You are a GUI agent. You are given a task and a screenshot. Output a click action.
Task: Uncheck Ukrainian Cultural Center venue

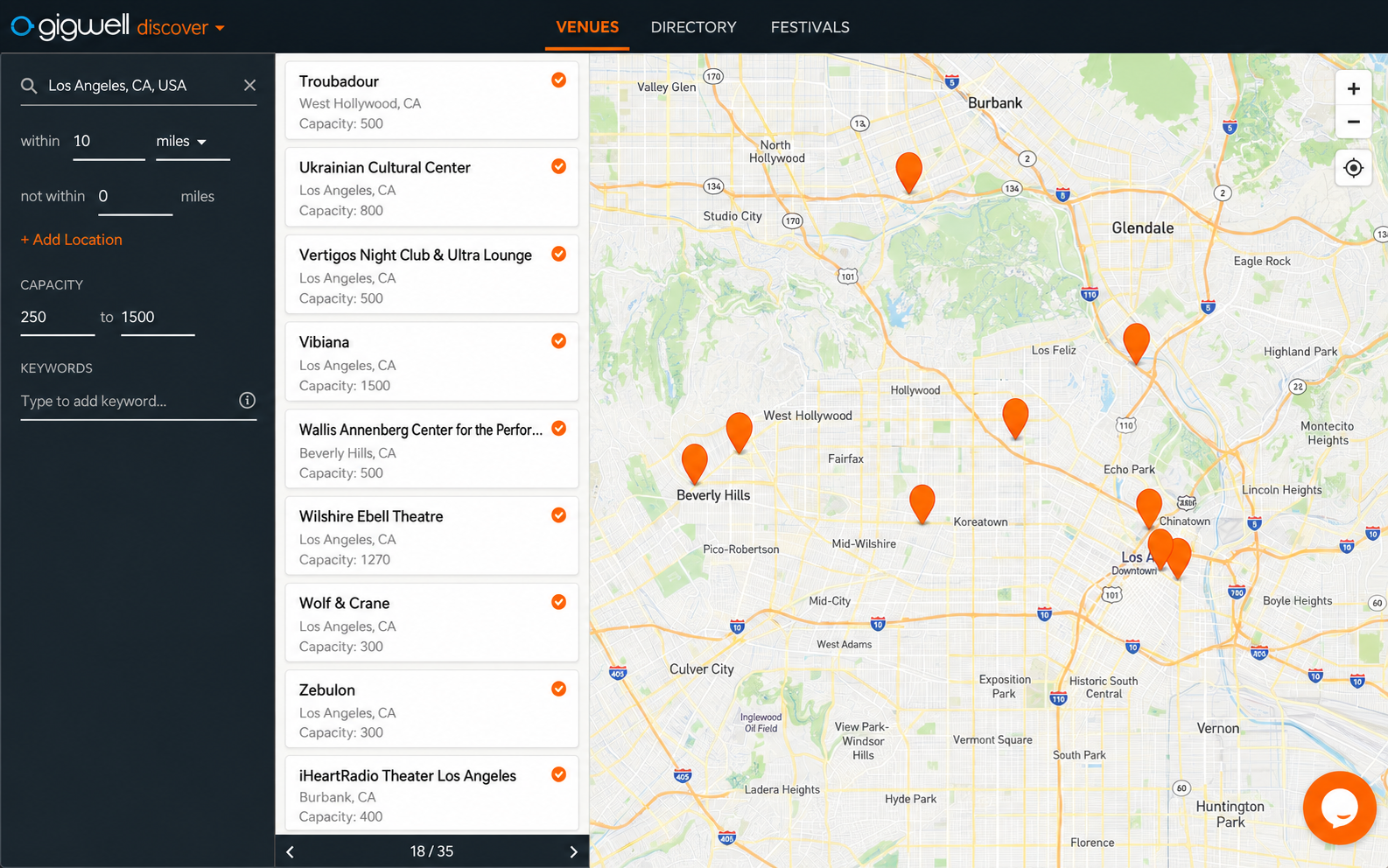point(558,166)
